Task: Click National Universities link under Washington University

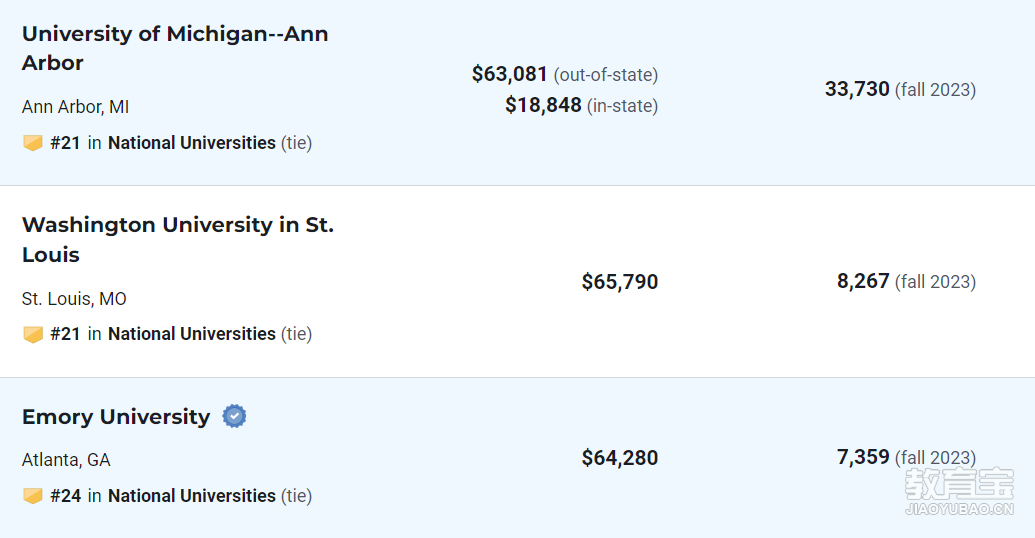Action: (192, 334)
